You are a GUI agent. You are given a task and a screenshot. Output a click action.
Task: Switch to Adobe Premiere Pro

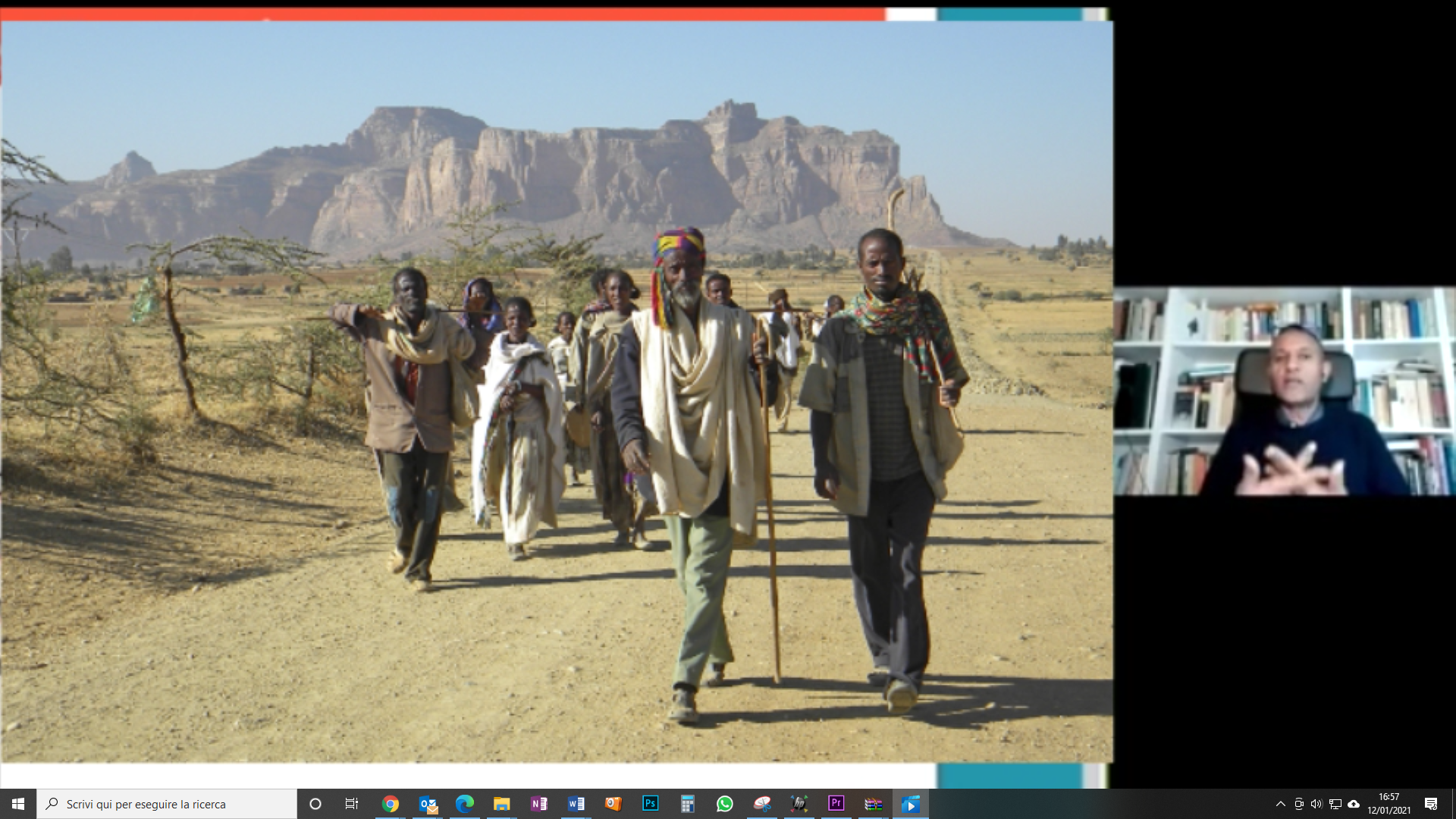click(836, 804)
